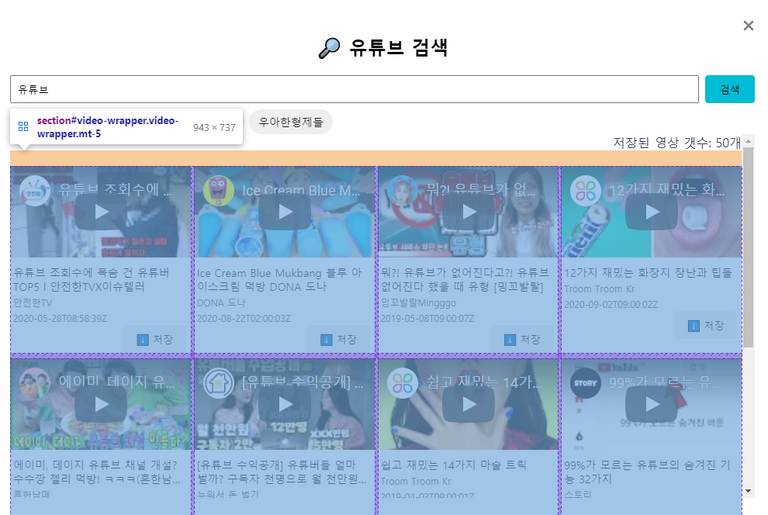Click the scrollbar up arrow
Viewport: 768px width, 515px height.
[x=748, y=141]
